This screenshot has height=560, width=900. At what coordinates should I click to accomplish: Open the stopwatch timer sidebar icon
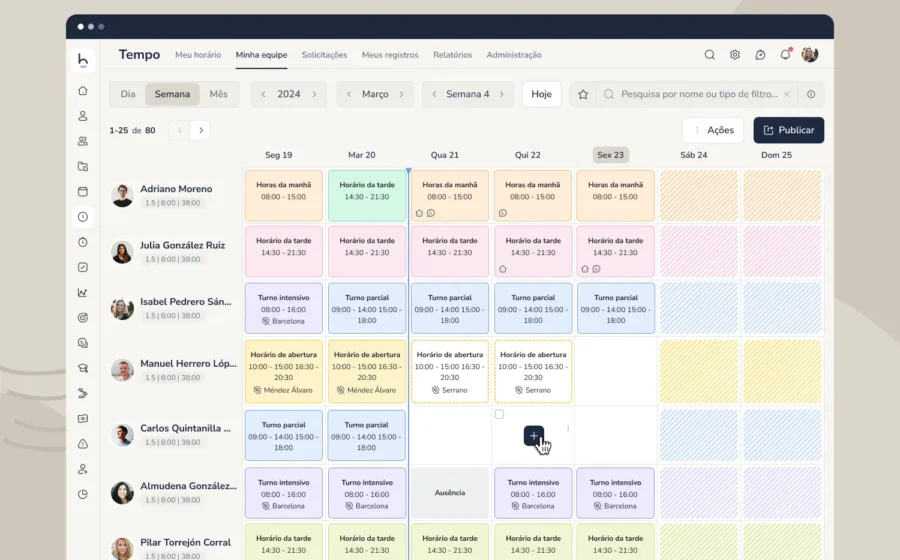point(83,242)
